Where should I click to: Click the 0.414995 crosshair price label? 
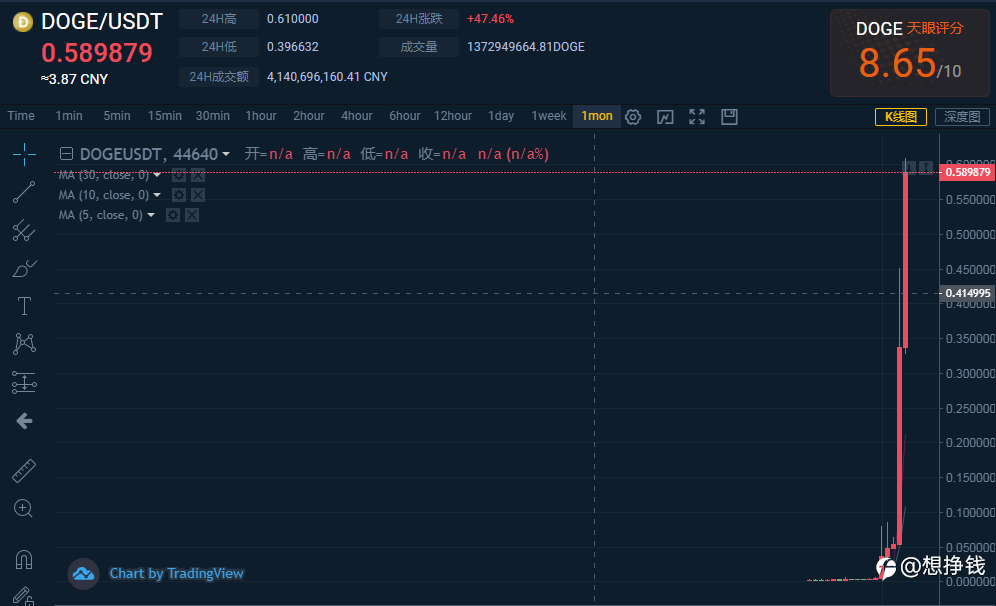pyautogui.click(x=967, y=293)
